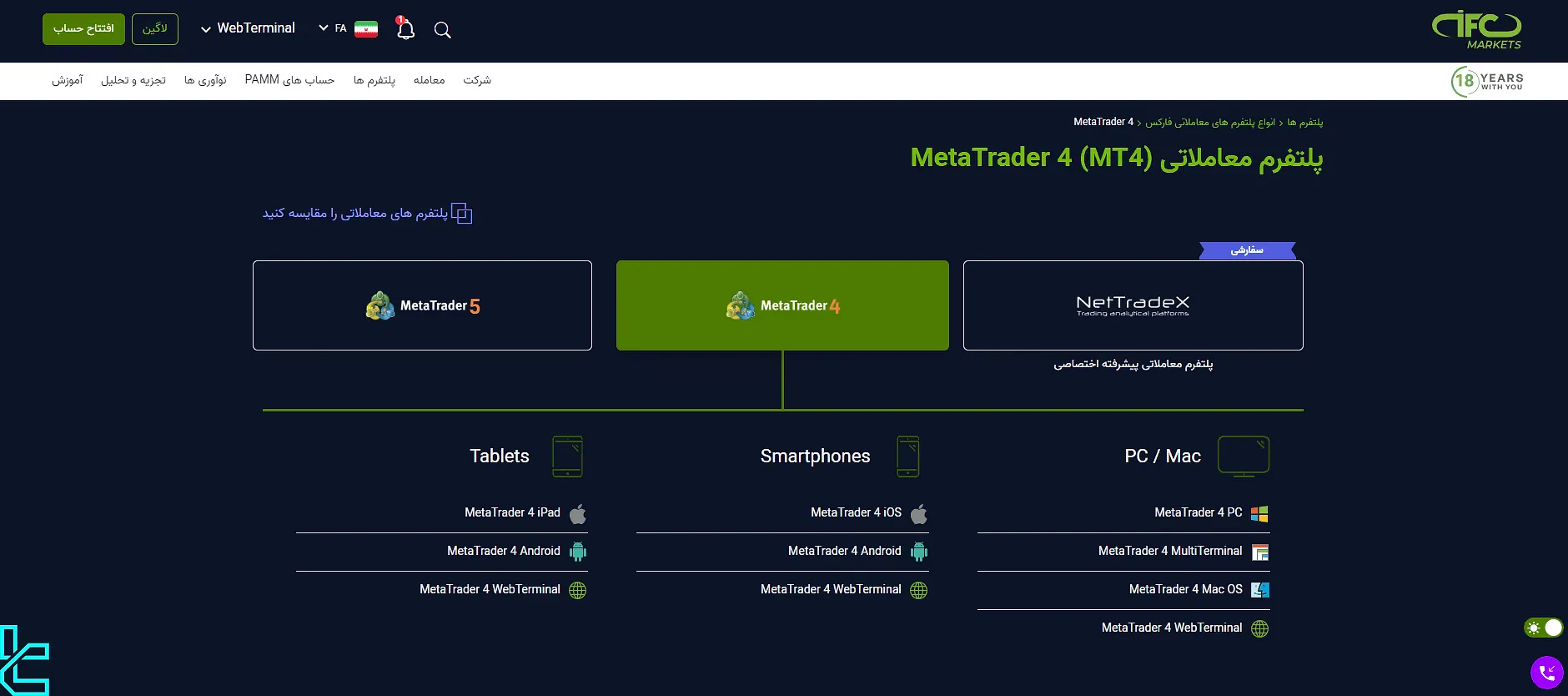1568x696 pixels.
Task: Click the 18 Years With You badge
Action: coord(1487,81)
